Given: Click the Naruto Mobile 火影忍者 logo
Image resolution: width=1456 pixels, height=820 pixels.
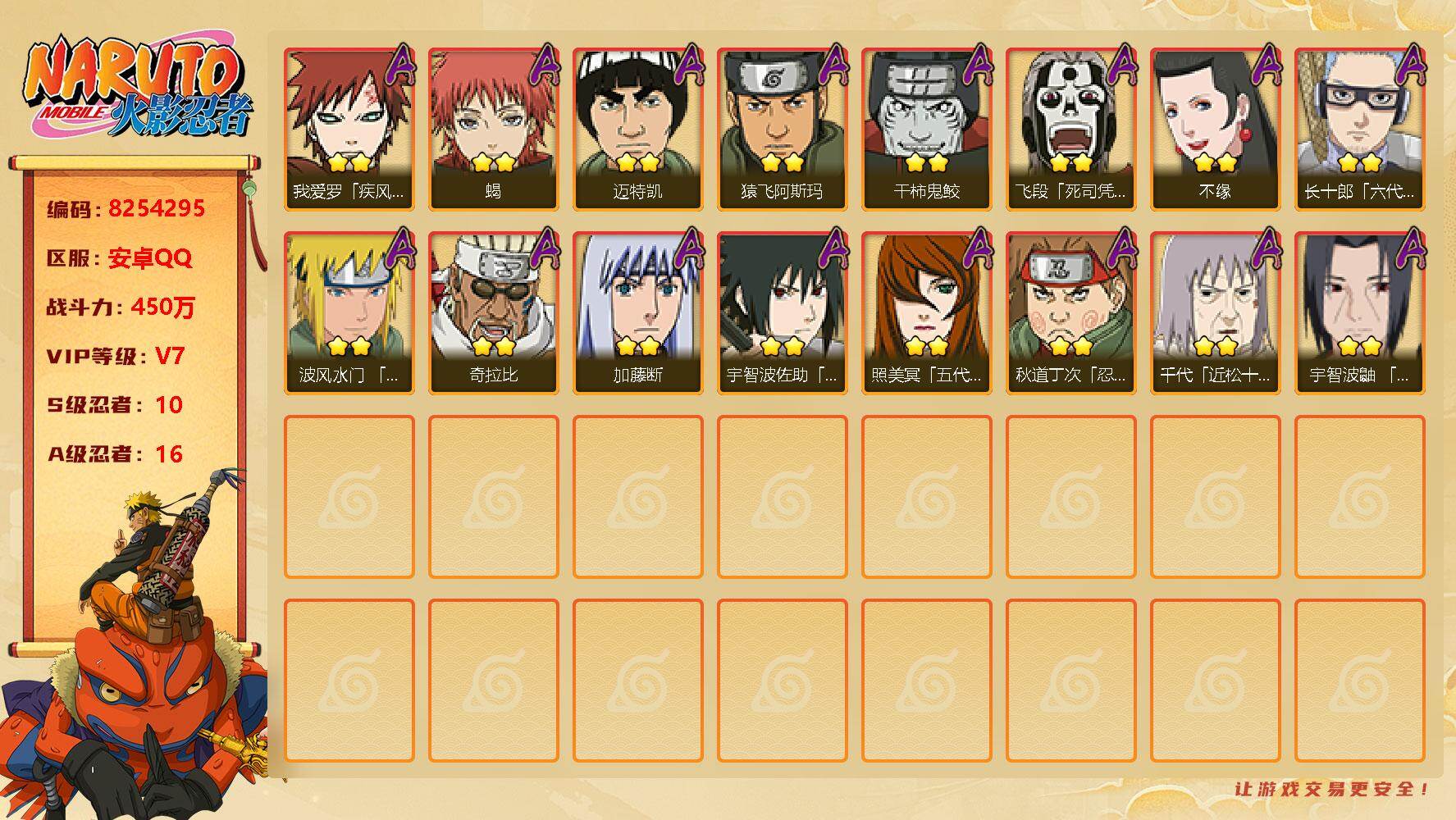Looking at the screenshot, I should coord(137,89).
